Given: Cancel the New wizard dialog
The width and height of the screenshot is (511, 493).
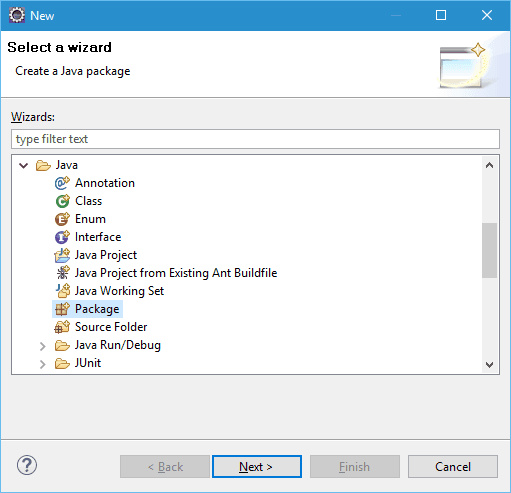Looking at the screenshot, I should coord(453,467).
